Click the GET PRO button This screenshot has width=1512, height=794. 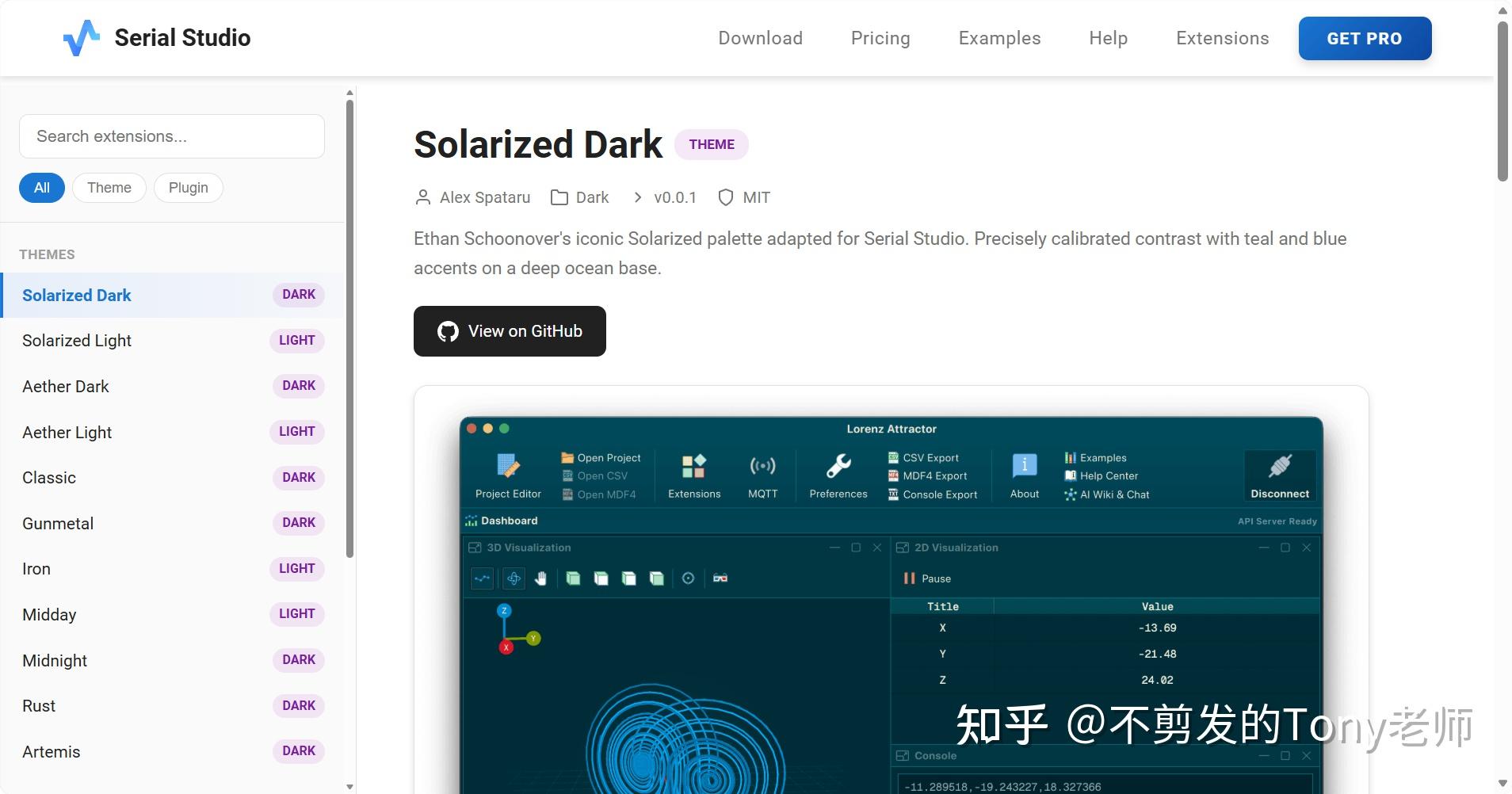1365,38
